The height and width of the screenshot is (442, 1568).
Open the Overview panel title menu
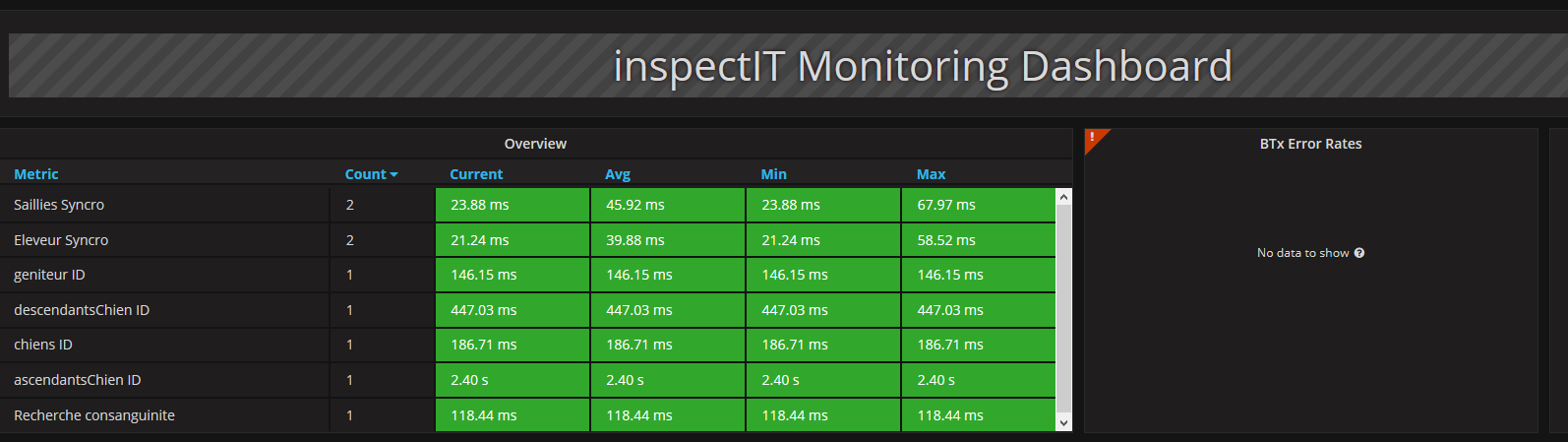[535, 144]
